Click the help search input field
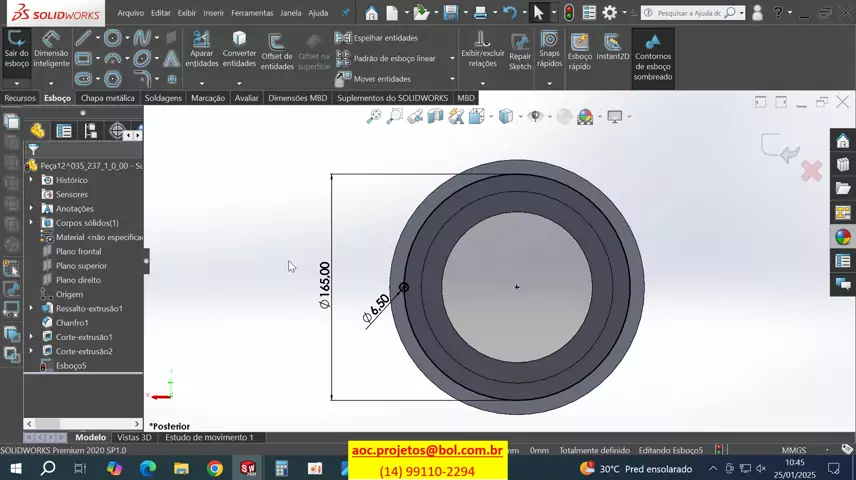The image size is (856, 480). coord(688,13)
